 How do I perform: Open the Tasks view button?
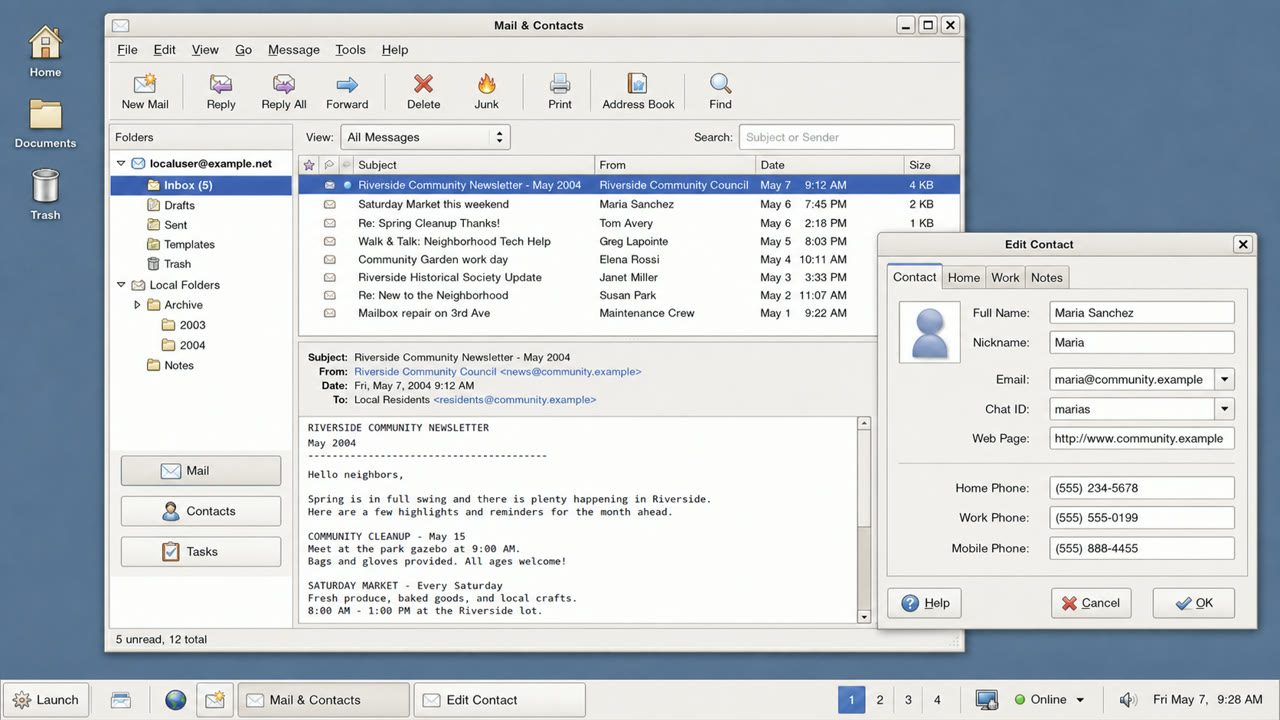[x=201, y=551]
